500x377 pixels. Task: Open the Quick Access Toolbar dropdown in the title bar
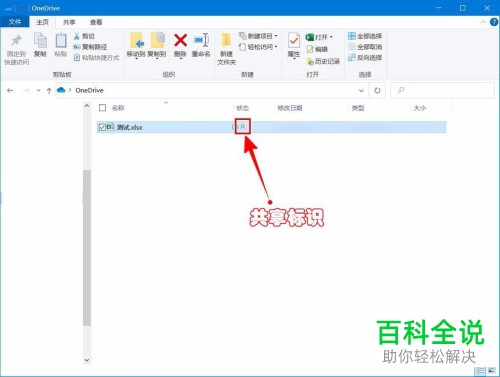(x=22, y=8)
